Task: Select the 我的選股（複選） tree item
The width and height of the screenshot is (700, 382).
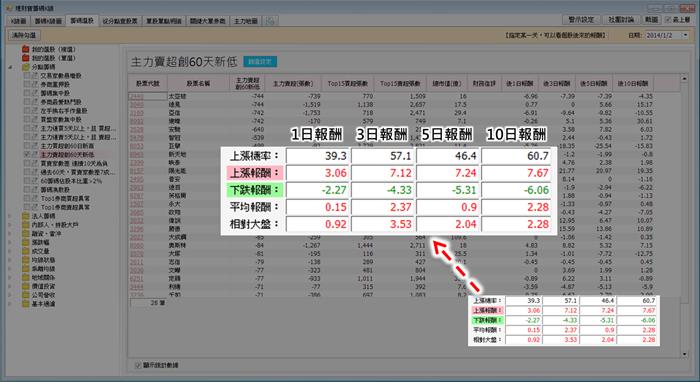Action: pyautogui.click(x=54, y=49)
